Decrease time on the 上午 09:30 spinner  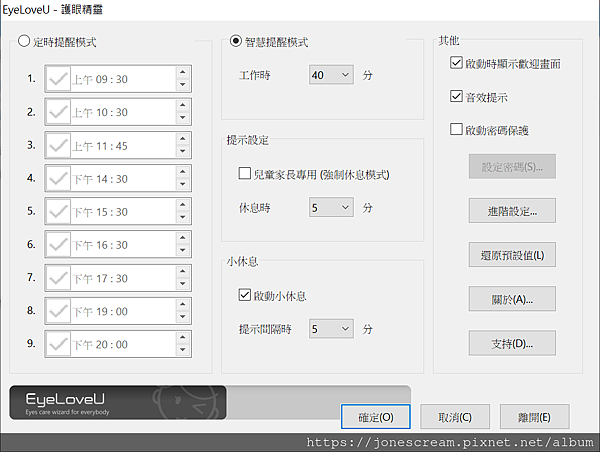183,85
